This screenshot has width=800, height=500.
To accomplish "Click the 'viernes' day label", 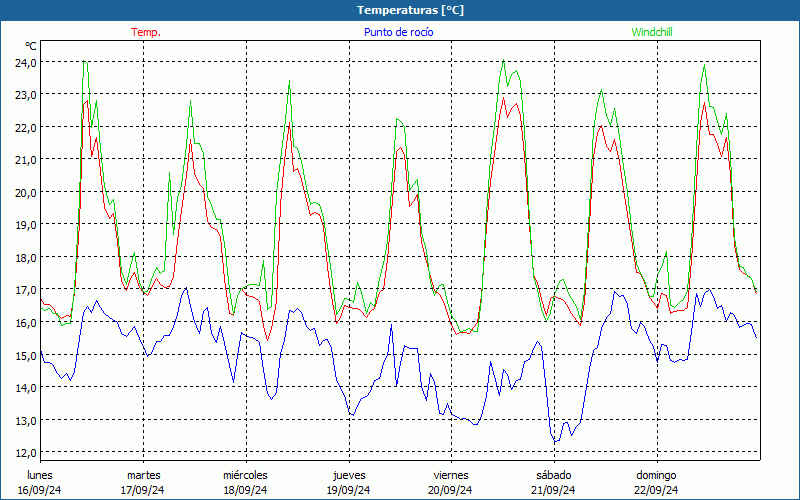I will pyautogui.click(x=451, y=475).
